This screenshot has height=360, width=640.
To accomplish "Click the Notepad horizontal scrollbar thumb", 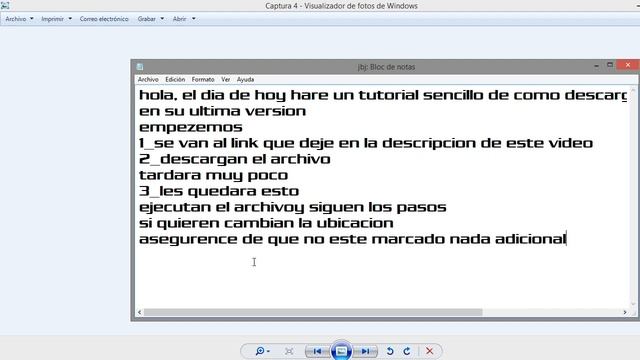I will pos(313,312).
